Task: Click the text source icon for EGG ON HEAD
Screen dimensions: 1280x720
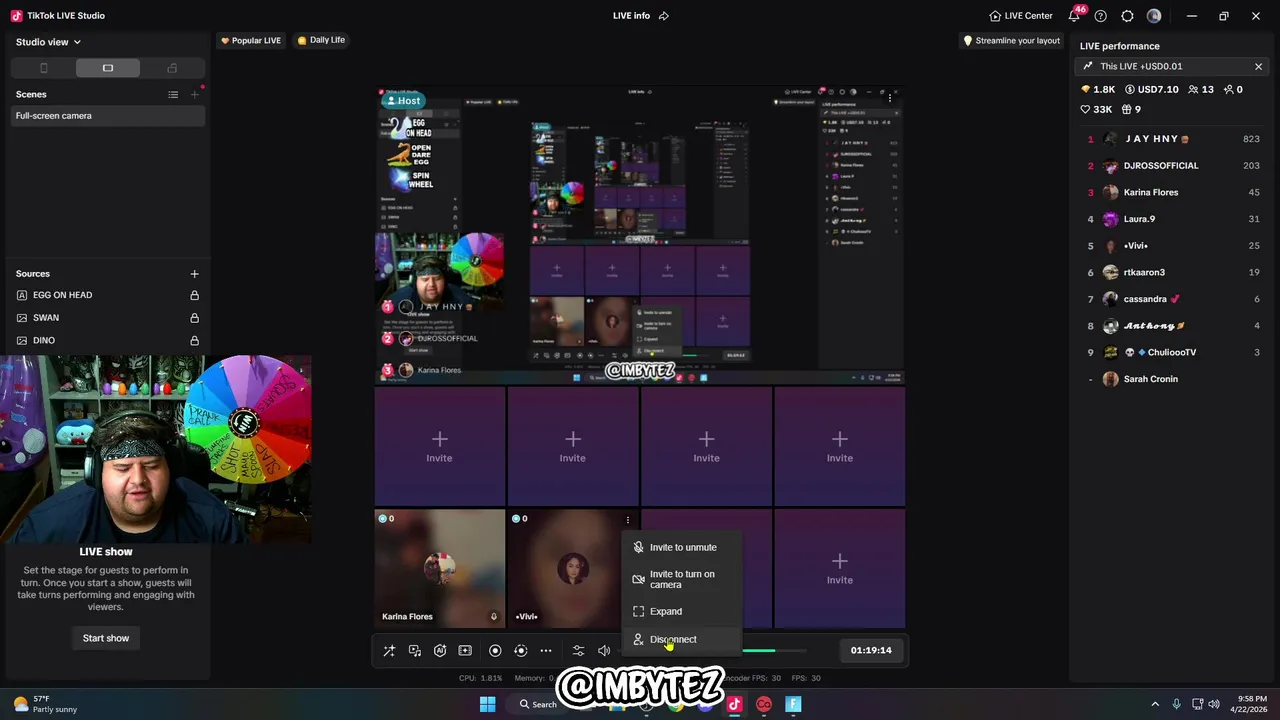Action: pyautogui.click(x=22, y=295)
